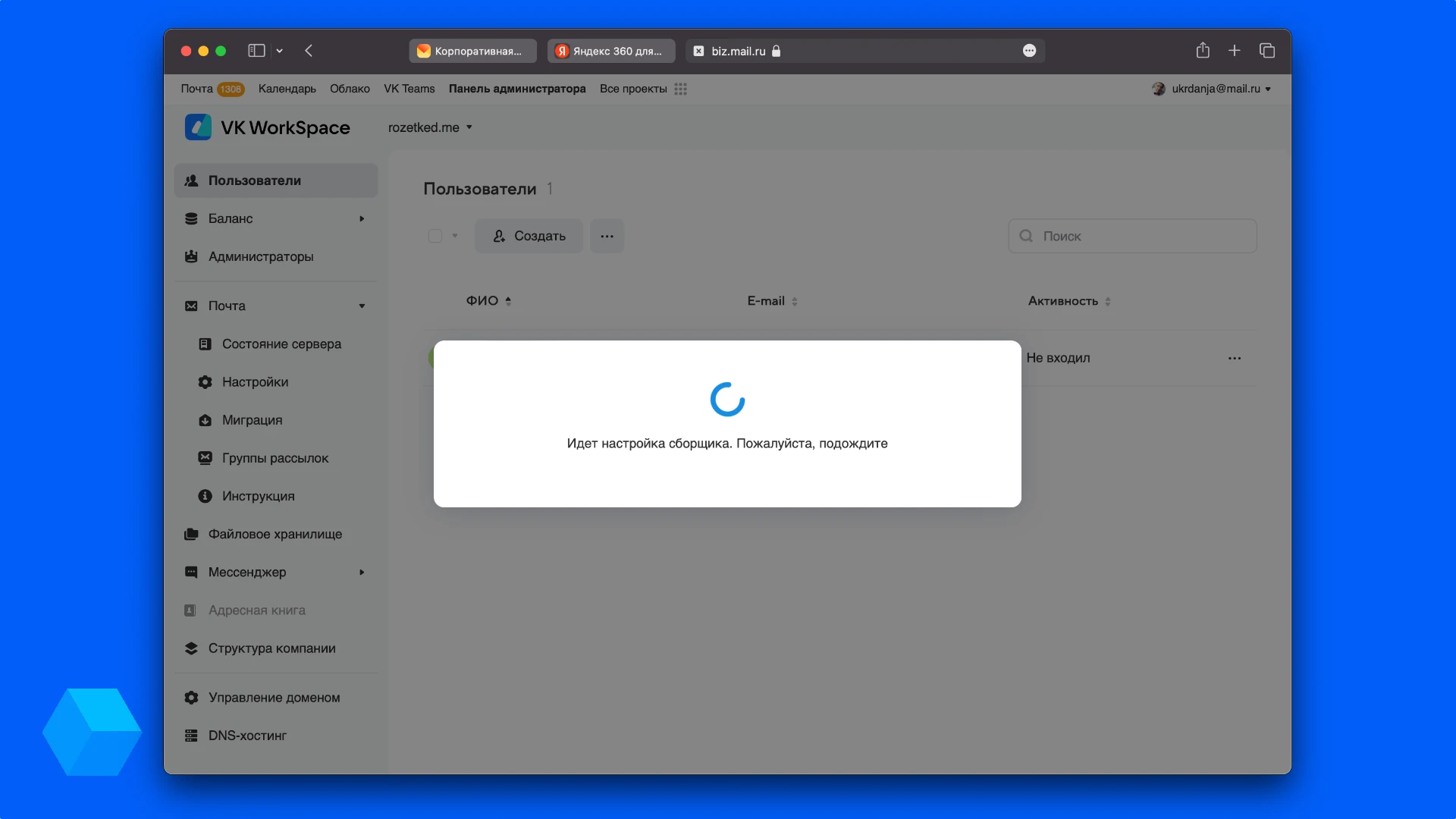This screenshot has height=819, width=1456.
Task: Open the rozetked.me domain dropdown
Action: [x=430, y=127]
